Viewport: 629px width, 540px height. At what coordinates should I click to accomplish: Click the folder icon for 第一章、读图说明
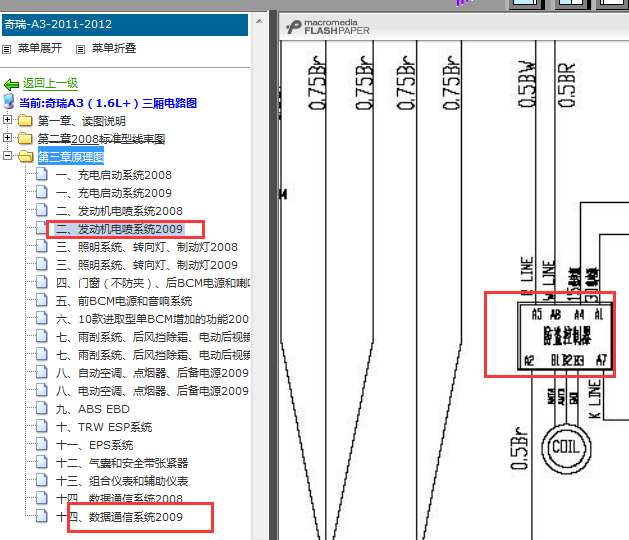25,120
